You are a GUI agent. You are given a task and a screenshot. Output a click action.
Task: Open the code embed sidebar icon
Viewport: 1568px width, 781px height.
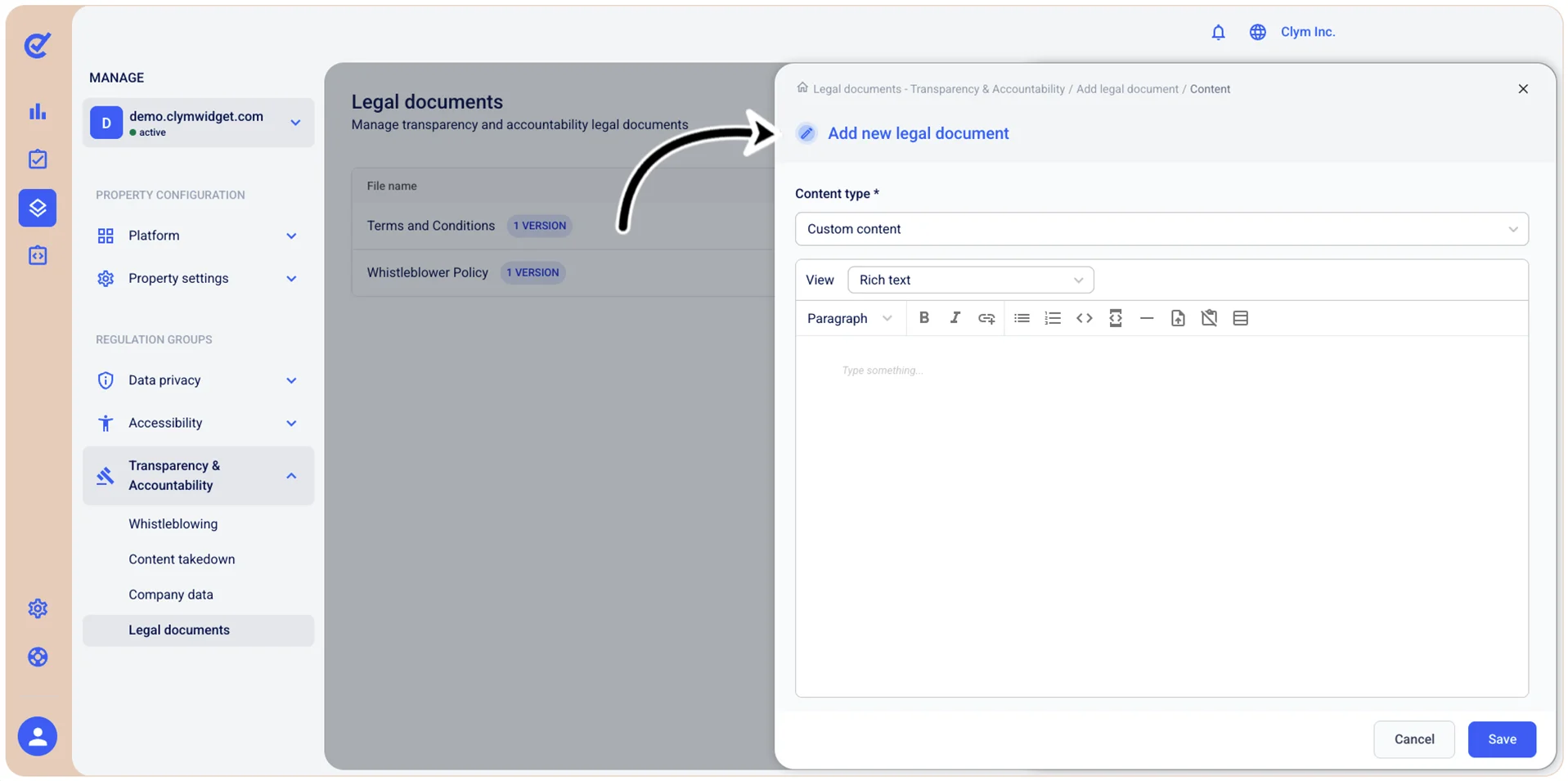click(x=38, y=255)
